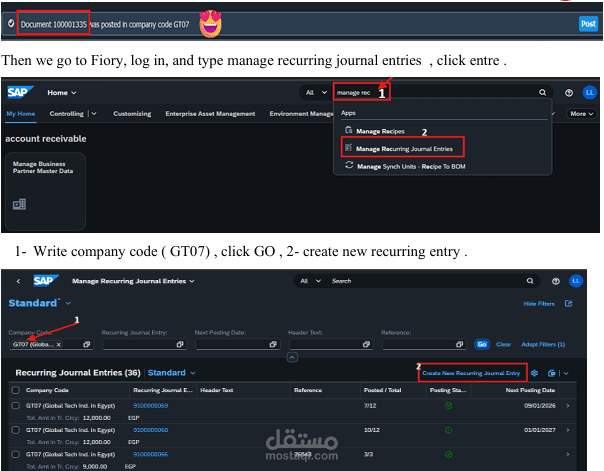
Task: Click the Go button
Action: pyautogui.click(x=482, y=344)
